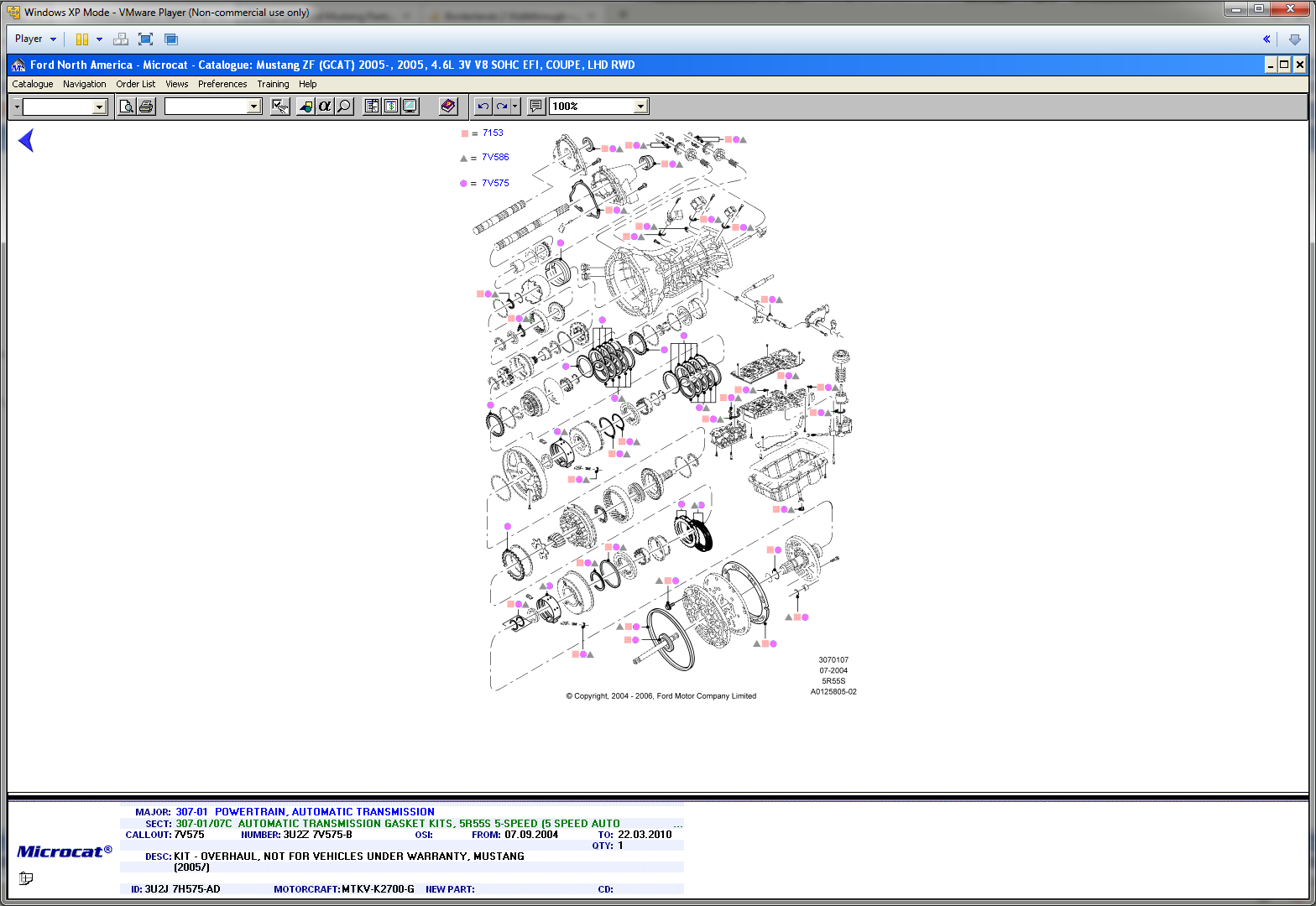Open the VMware Player menu dropdown
This screenshot has height=906, width=1316.
click(35, 39)
